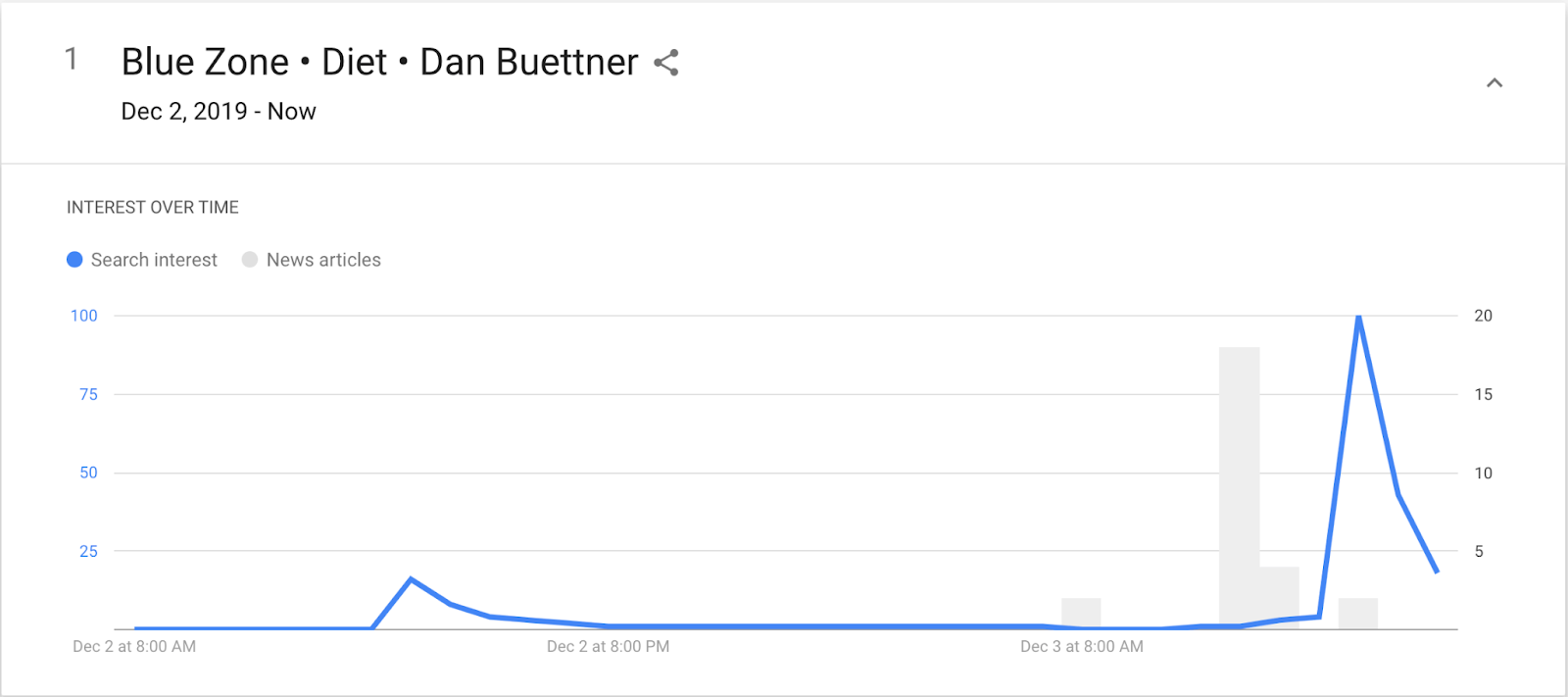This screenshot has width=1568, height=697.
Task: Click the INTEREST OVER TIME heading
Action: (x=153, y=208)
